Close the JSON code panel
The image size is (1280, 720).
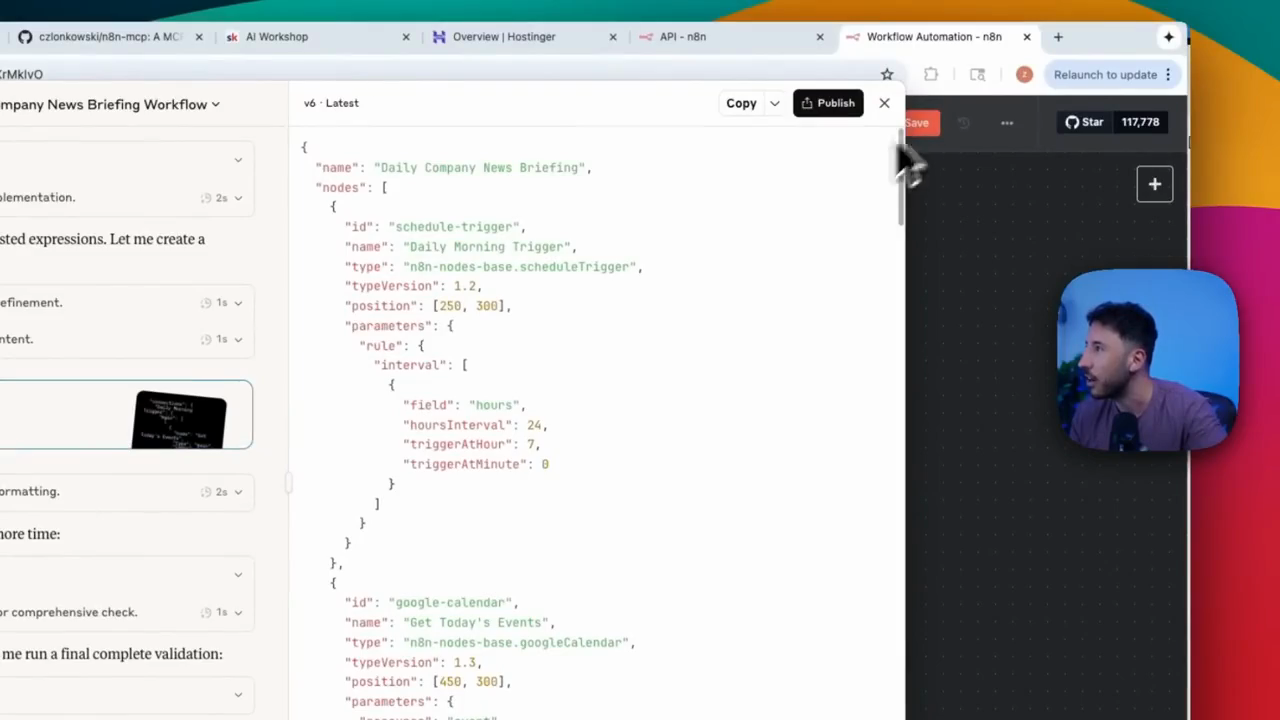click(884, 103)
